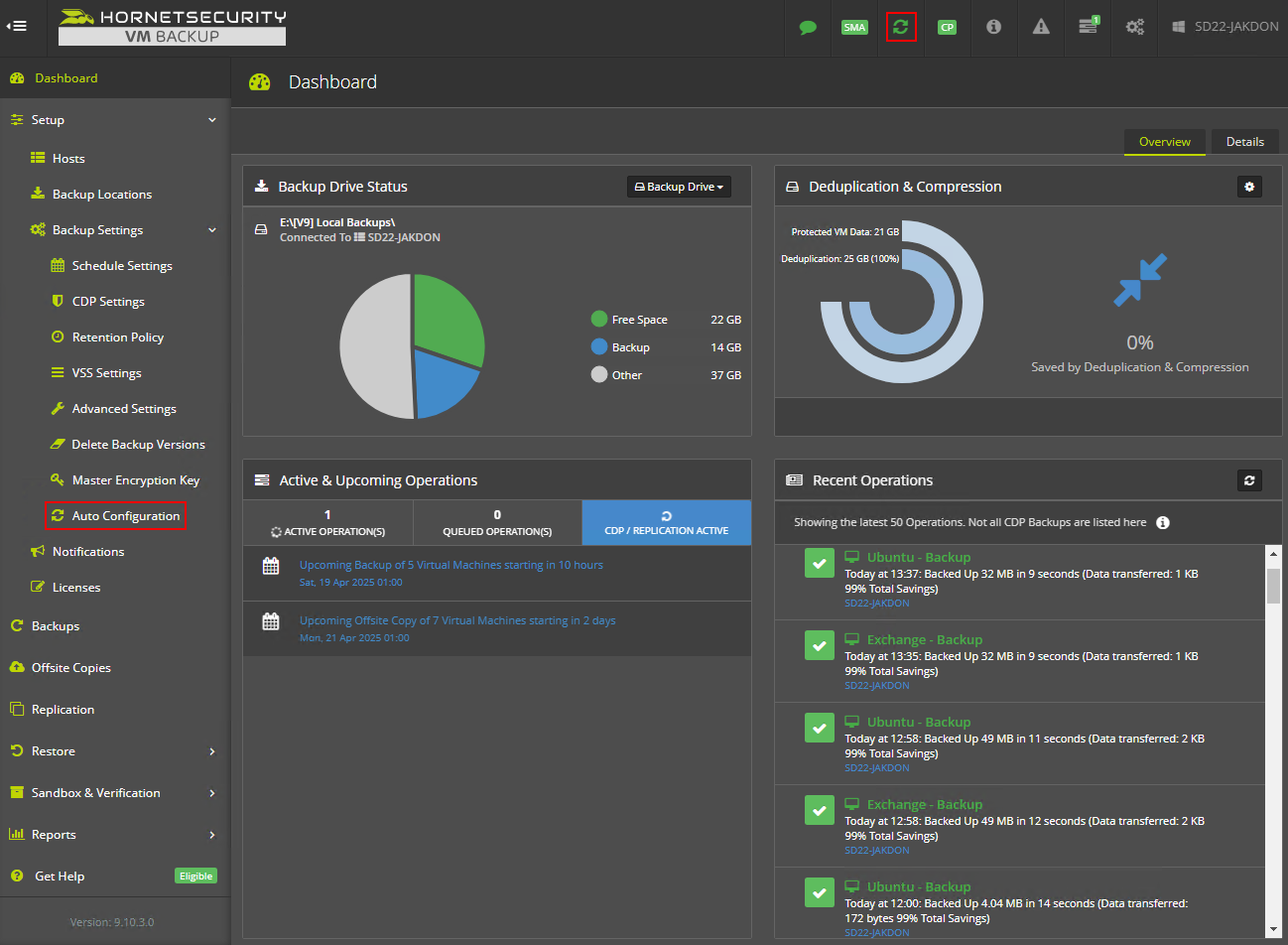The height and width of the screenshot is (945, 1288).
Task: Click the Backup blue legend dot
Action: pos(599,346)
